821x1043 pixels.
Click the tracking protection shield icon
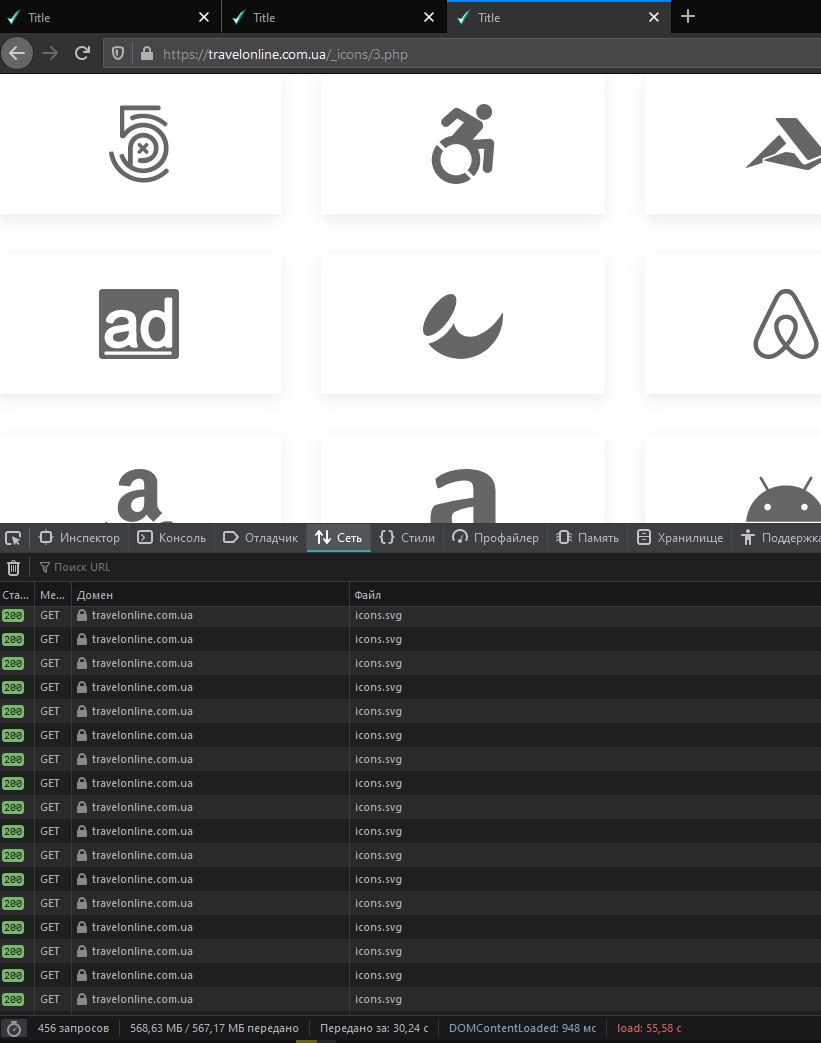118,53
